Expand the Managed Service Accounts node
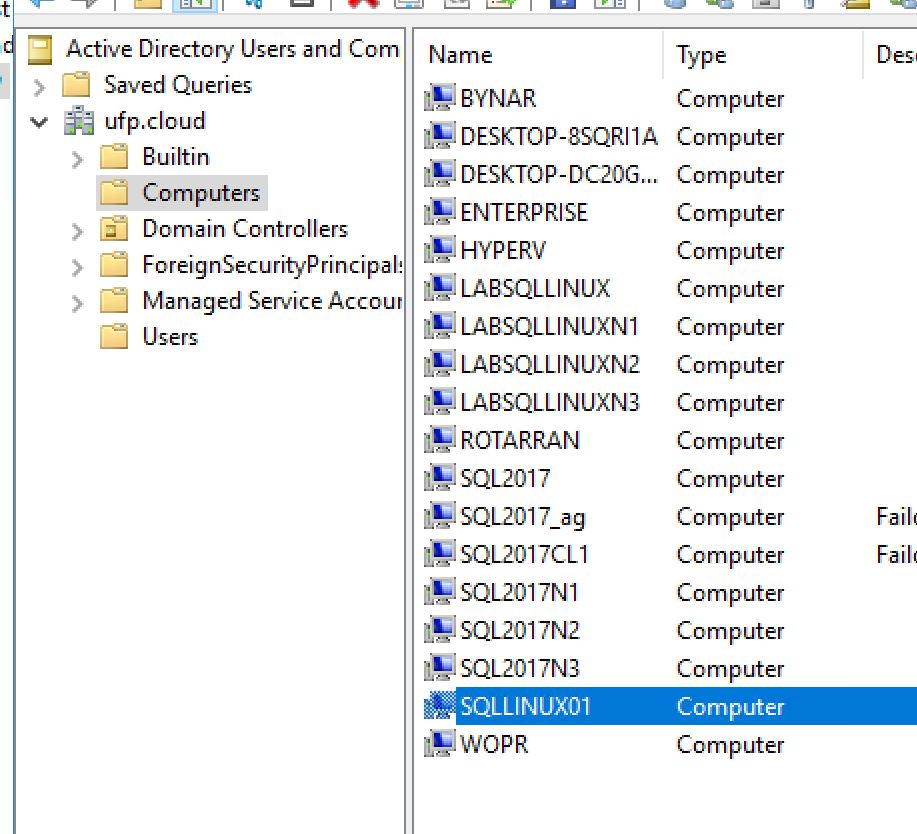 tap(78, 302)
